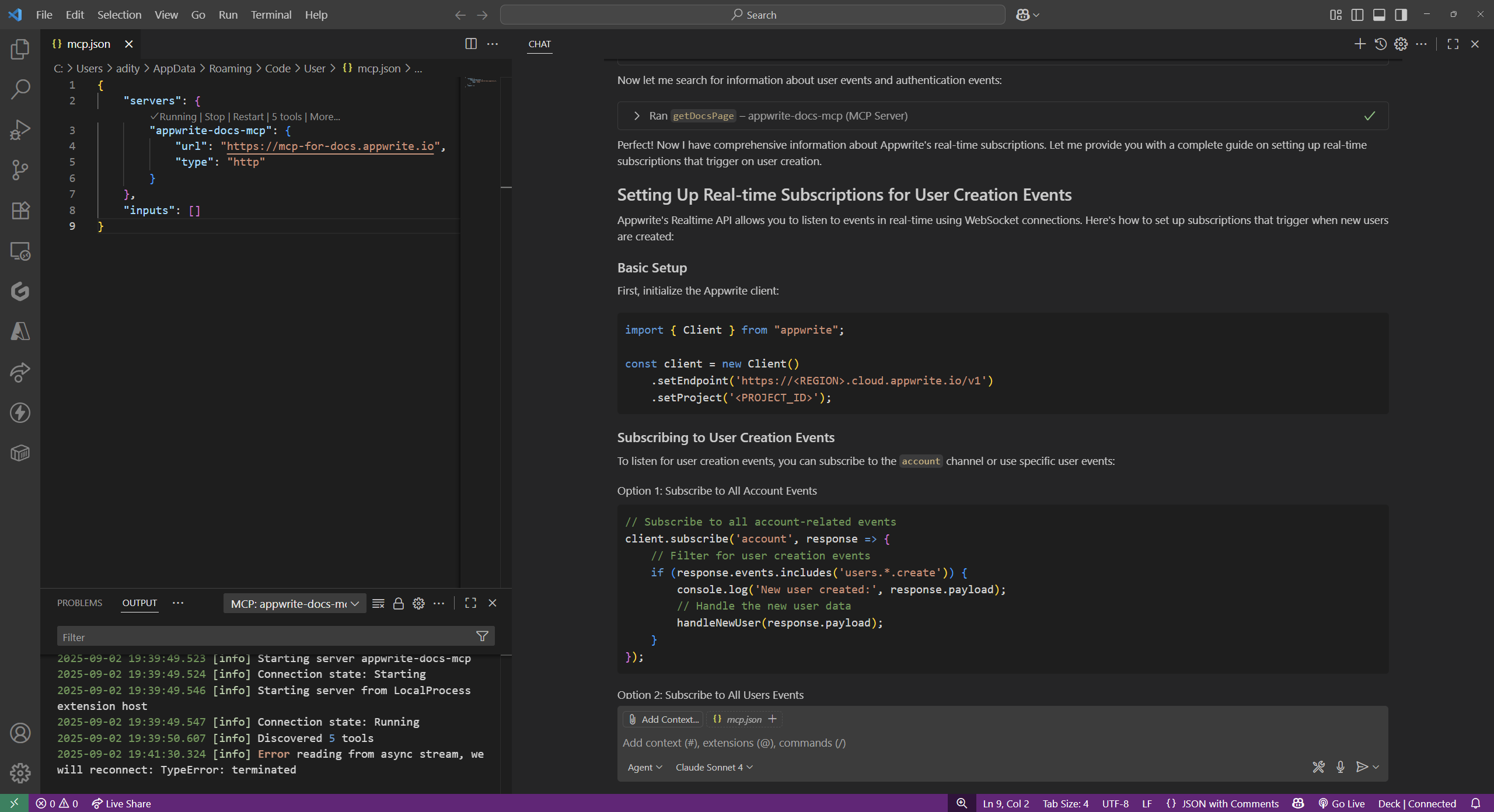The width and height of the screenshot is (1494, 812).
Task: Toggle output scroll lock
Action: tap(399, 603)
